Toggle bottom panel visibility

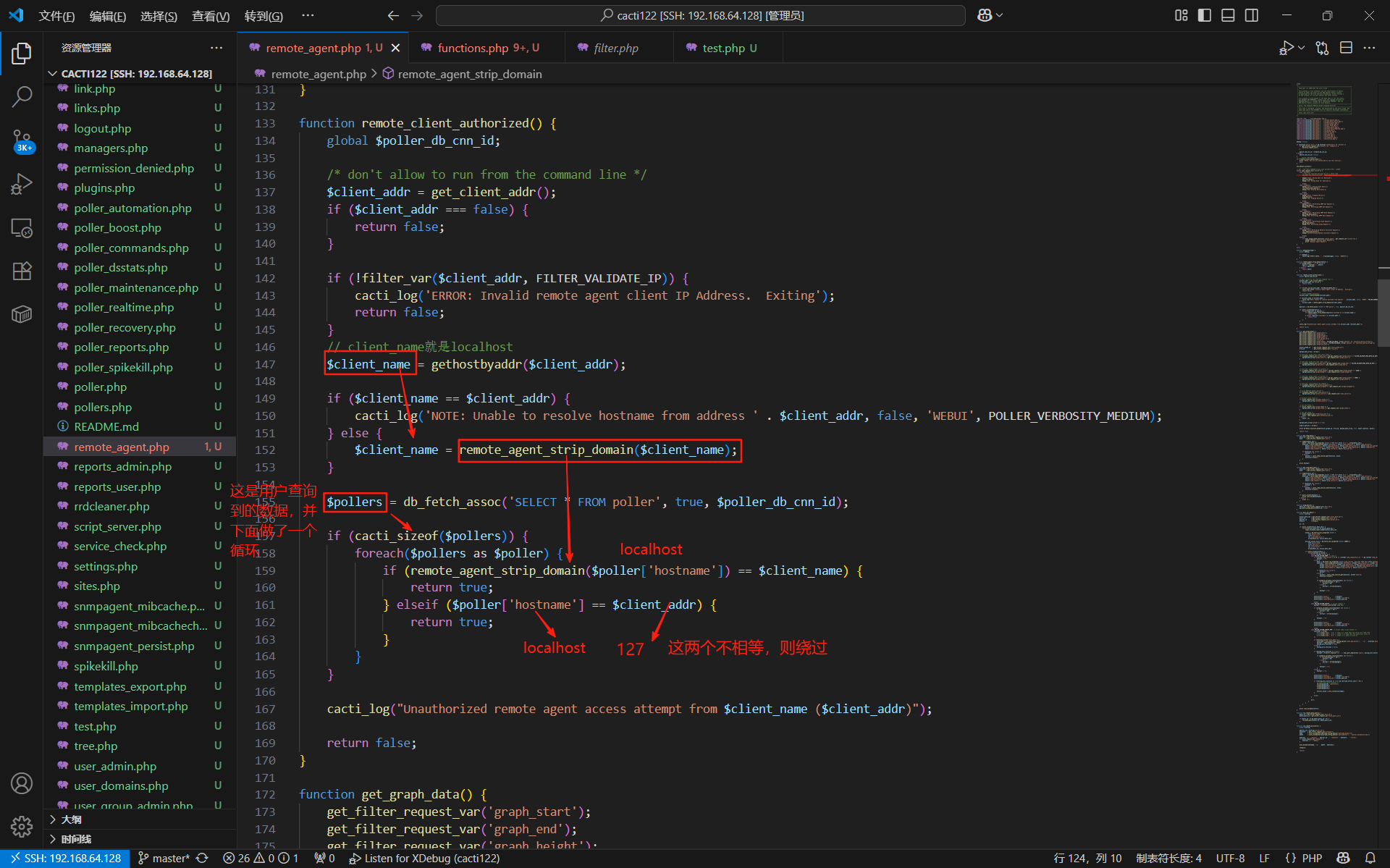click(x=1228, y=15)
